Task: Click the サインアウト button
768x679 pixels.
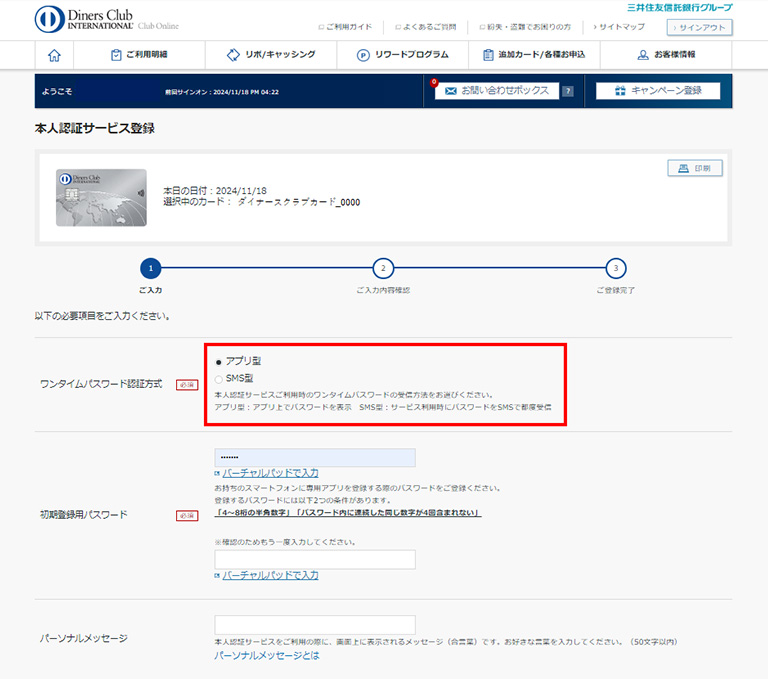Action: (699, 27)
